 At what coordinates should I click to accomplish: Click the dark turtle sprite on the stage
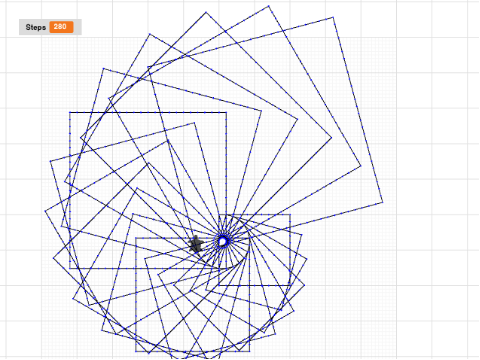click(196, 244)
